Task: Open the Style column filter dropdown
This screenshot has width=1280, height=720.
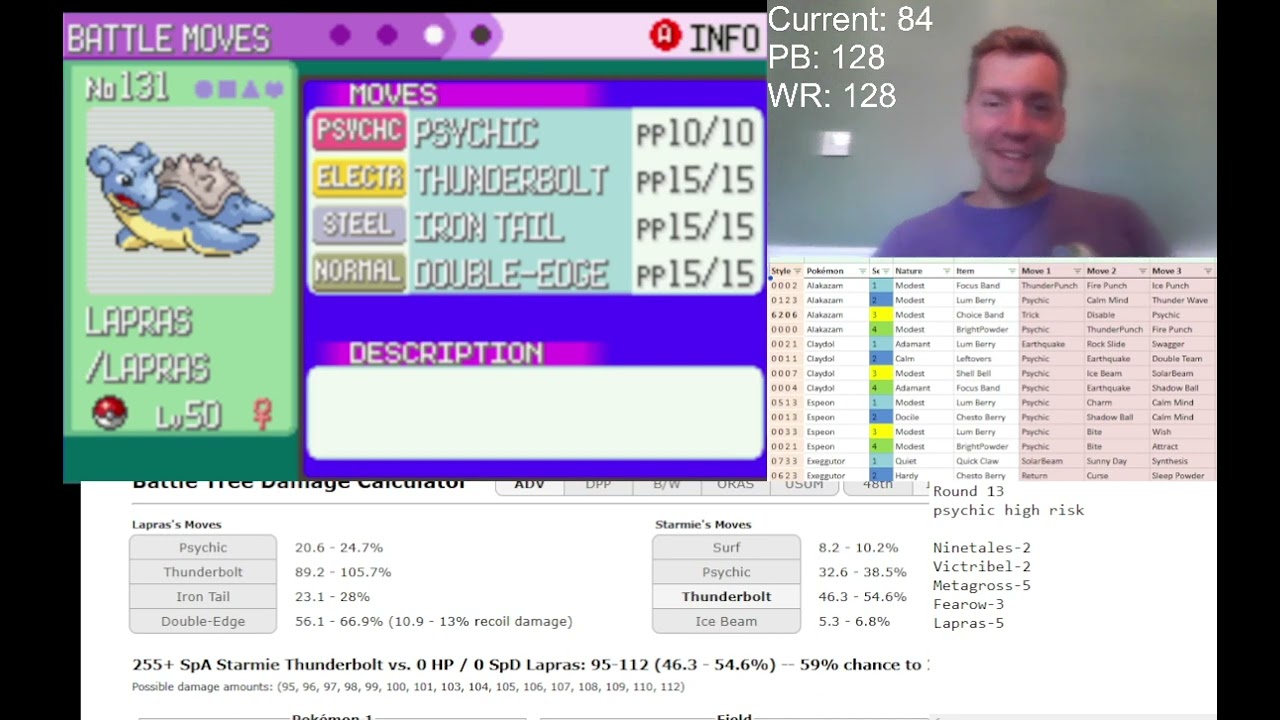Action: (x=797, y=271)
